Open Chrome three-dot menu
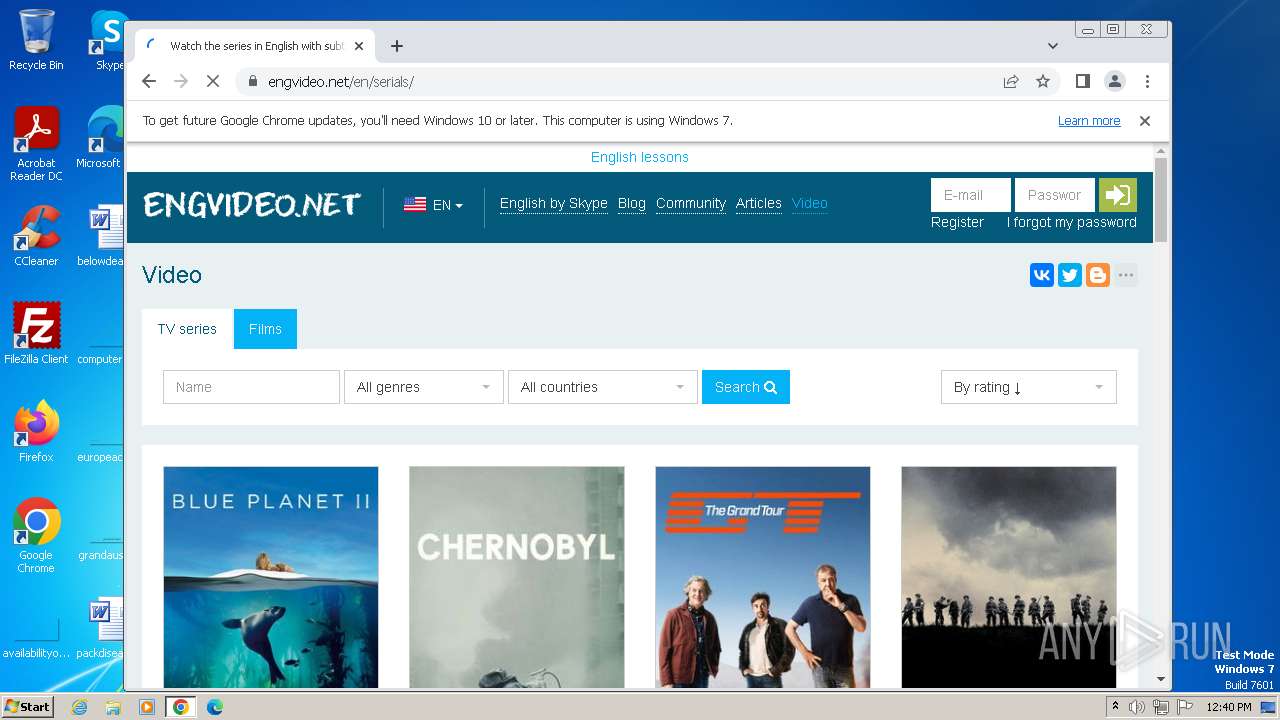Screen dimensions: 1280x720 tap(1147, 81)
